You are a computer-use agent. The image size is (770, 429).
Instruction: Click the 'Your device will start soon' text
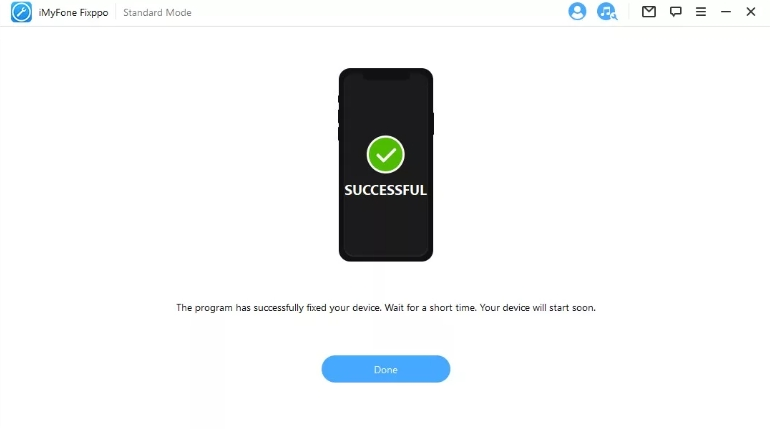click(x=537, y=308)
